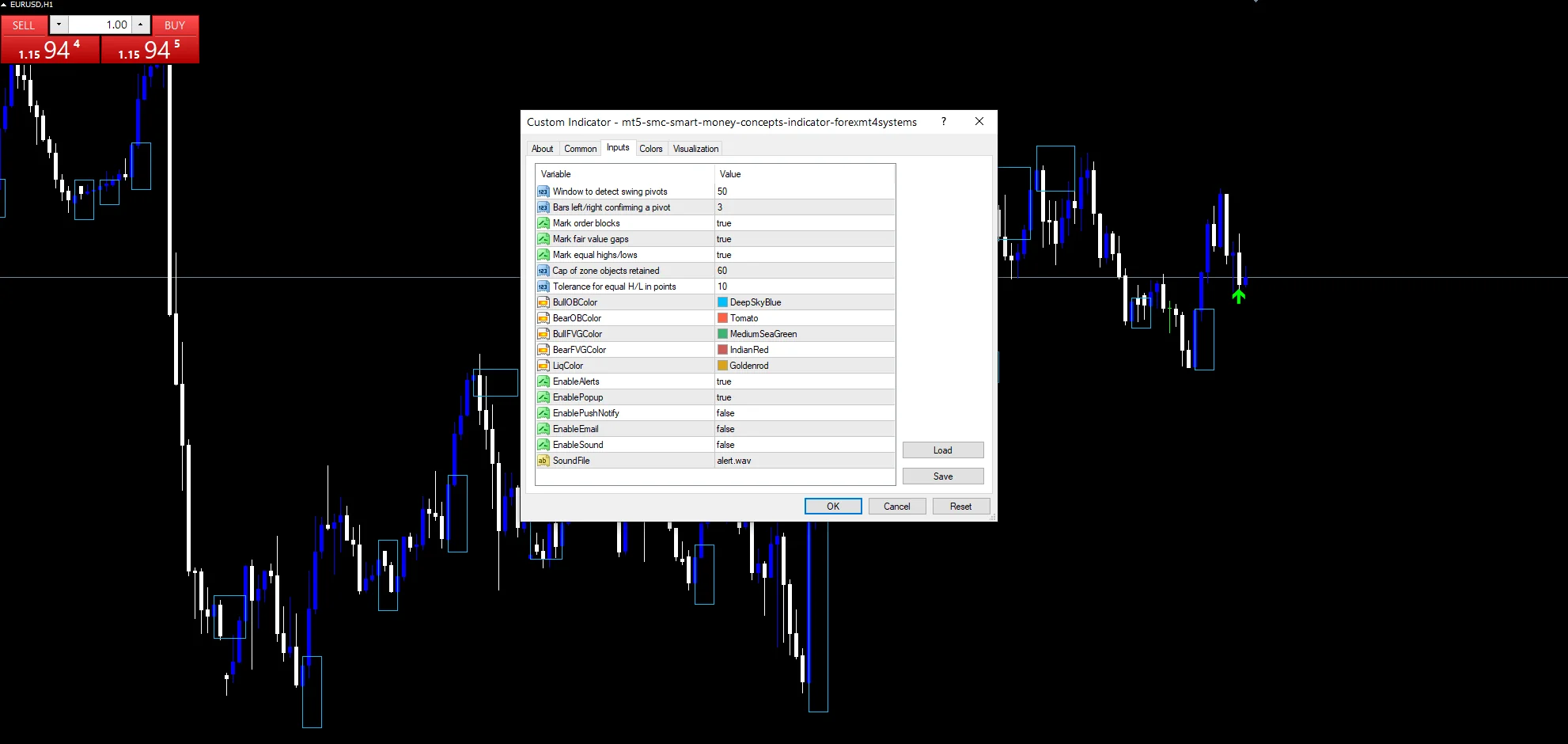Toggle EnableEmail false value
This screenshot has width=1568, height=744.
pos(805,429)
